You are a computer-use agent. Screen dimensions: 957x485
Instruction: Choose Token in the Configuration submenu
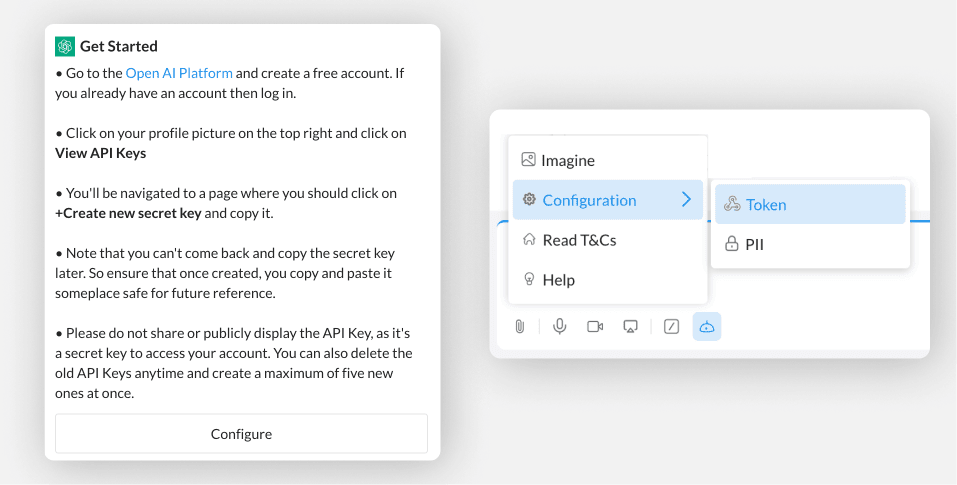(810, 204)
